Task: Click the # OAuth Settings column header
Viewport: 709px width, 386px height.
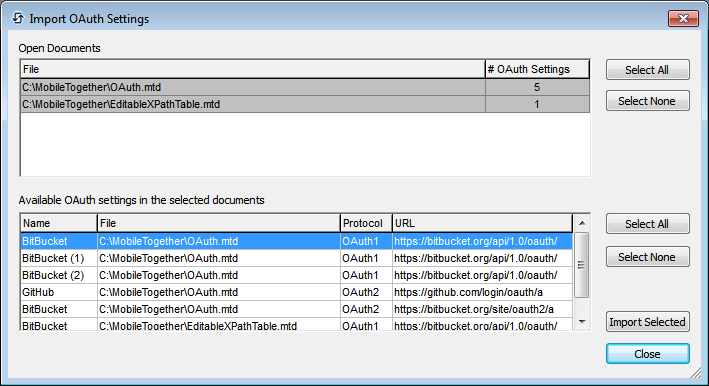Action: click(x=537, y=69)
